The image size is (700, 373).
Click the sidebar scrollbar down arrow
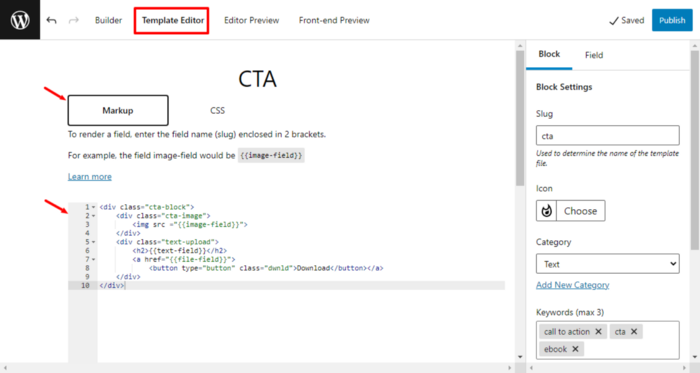pos(695,356)
